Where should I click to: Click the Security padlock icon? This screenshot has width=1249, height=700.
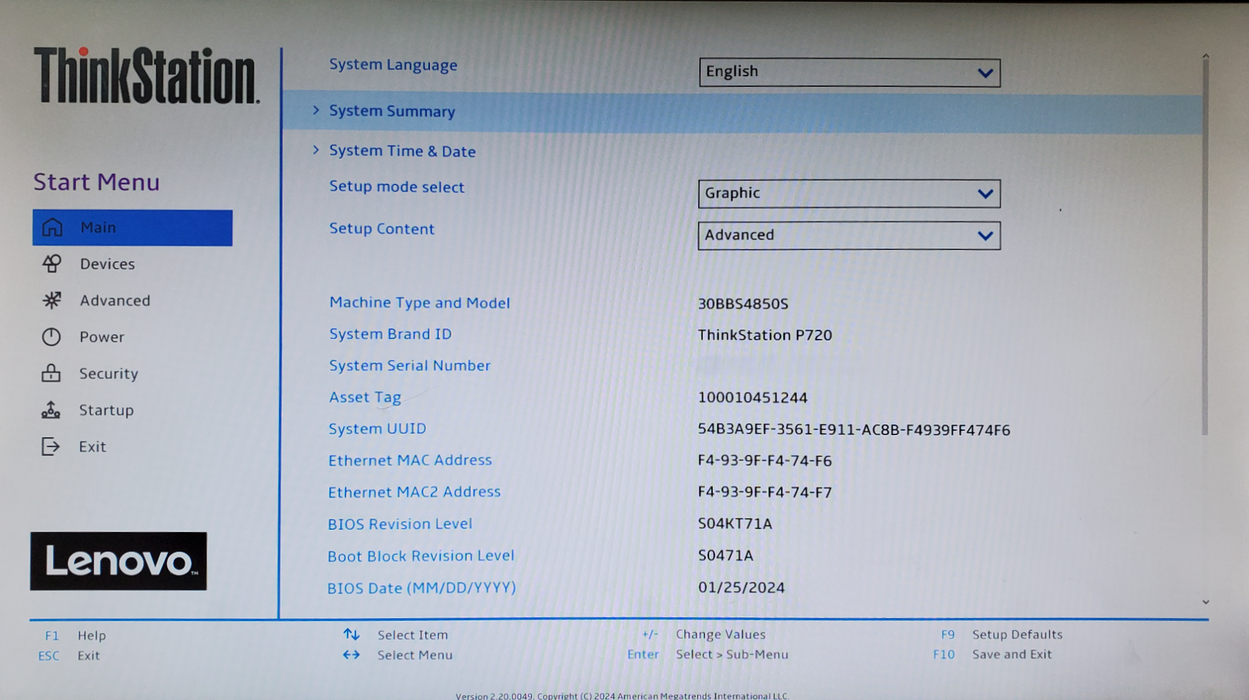click(51, 373)
